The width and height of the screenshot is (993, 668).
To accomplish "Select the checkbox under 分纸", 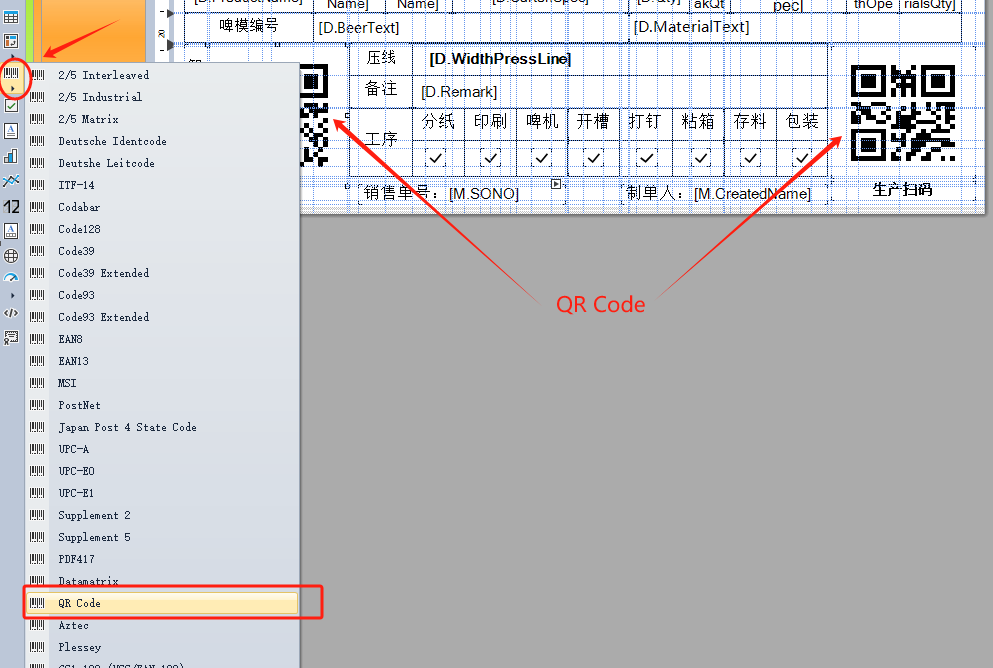I will pos(436,157).
